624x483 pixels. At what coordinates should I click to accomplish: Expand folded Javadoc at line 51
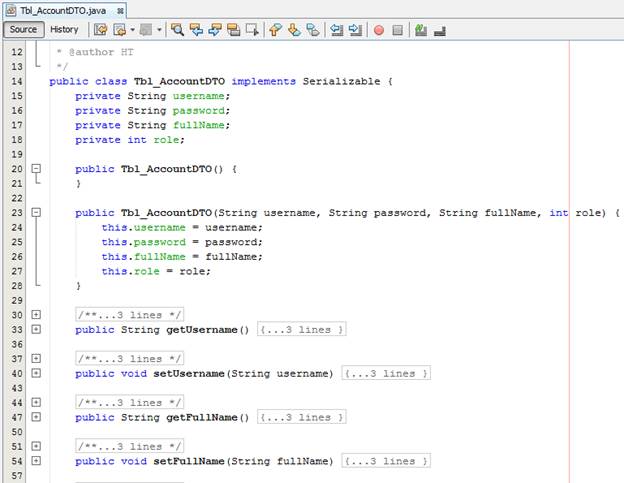tap(36, 446)
